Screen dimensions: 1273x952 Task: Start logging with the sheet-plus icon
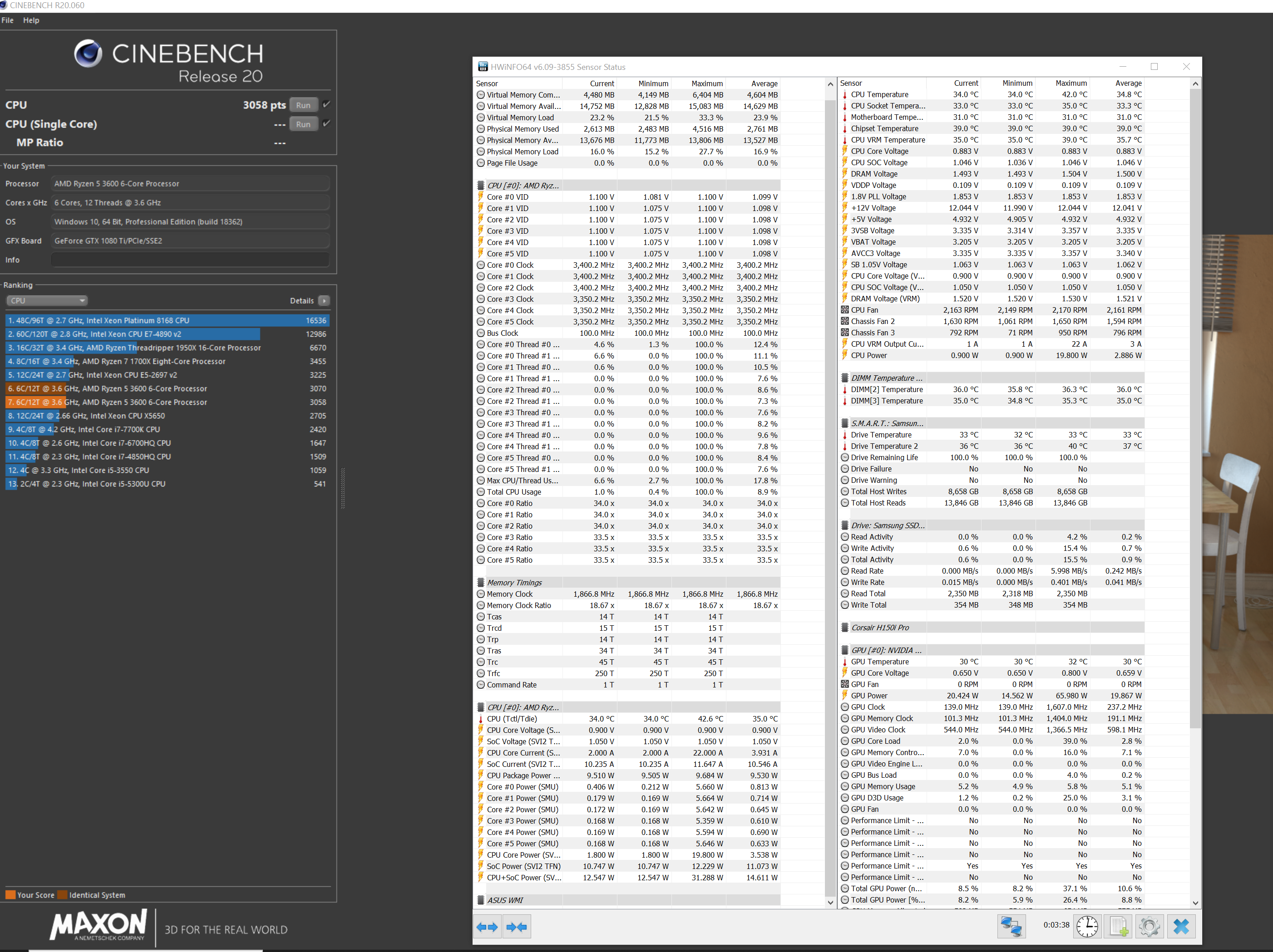click(1118, 927)
